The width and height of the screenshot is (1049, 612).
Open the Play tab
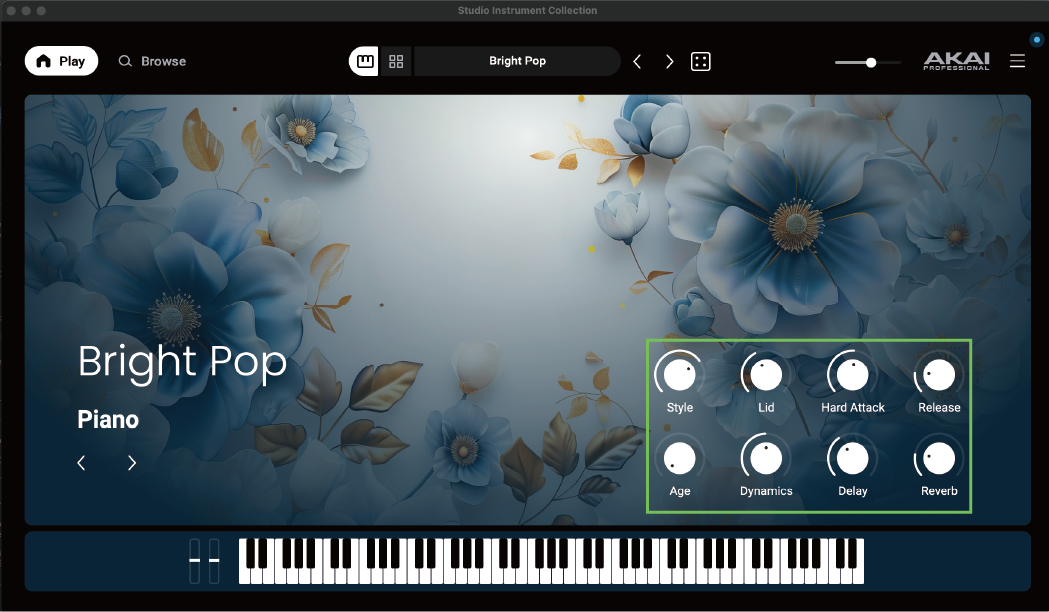tap(61, 61)
